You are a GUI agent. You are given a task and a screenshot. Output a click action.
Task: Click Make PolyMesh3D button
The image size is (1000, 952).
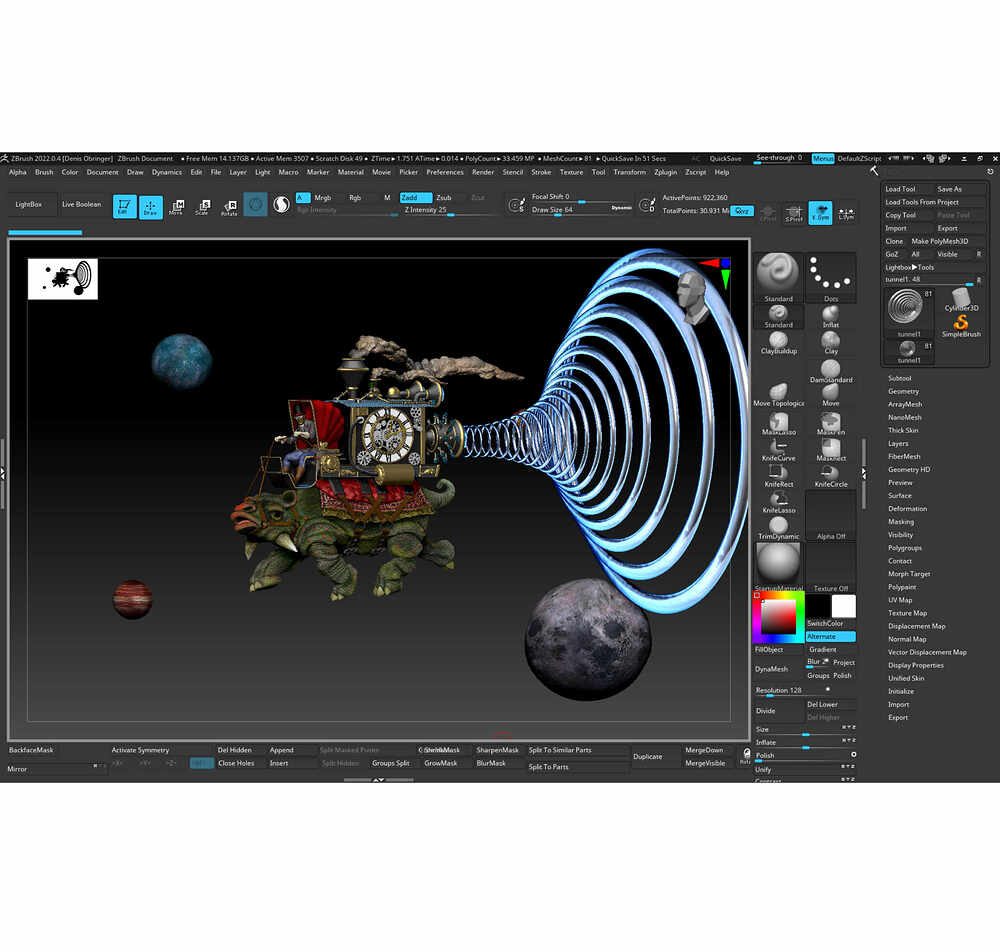pyautogui.click(x=940, y=241)
